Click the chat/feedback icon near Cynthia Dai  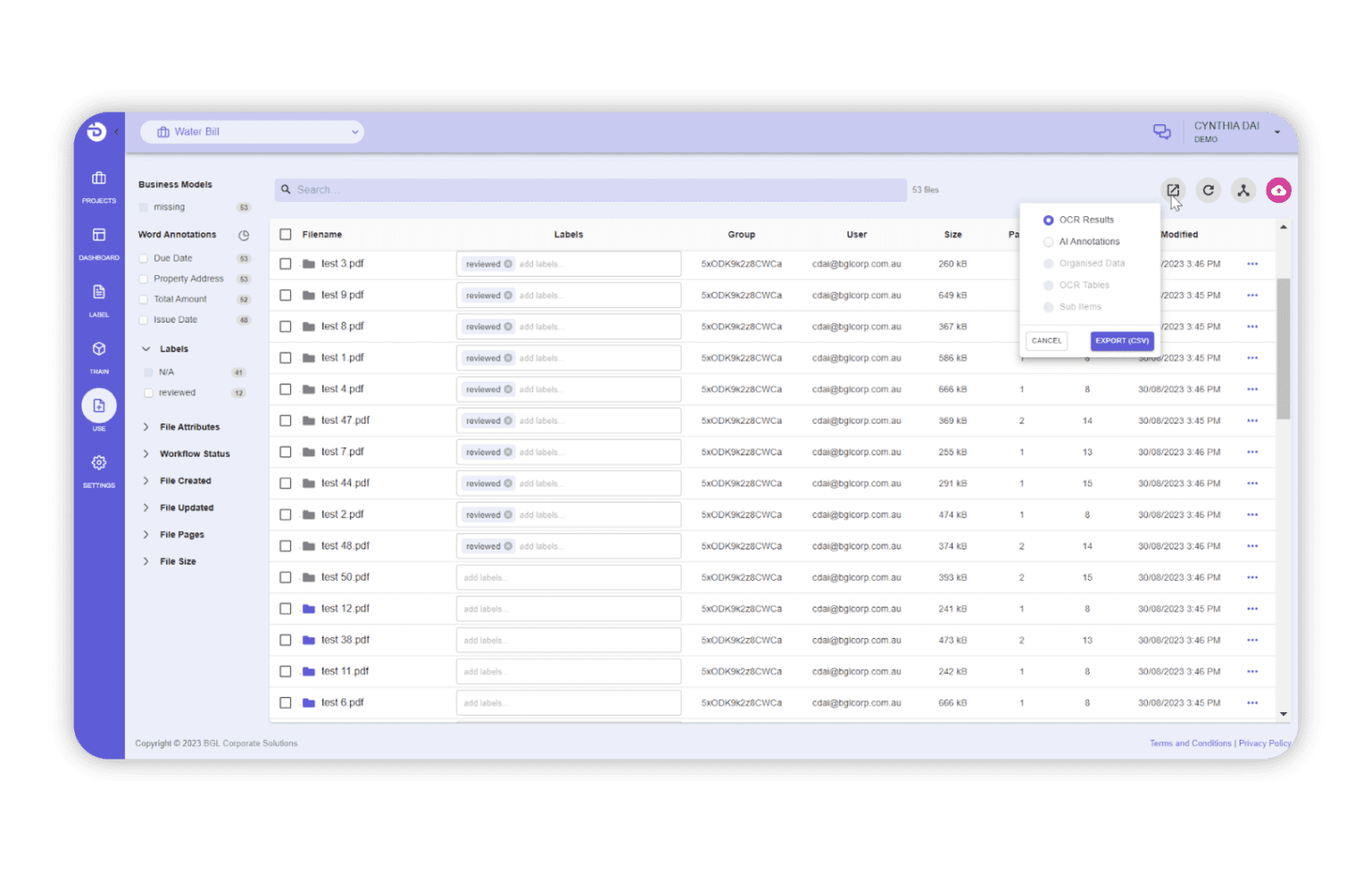tap(1162, 131)
